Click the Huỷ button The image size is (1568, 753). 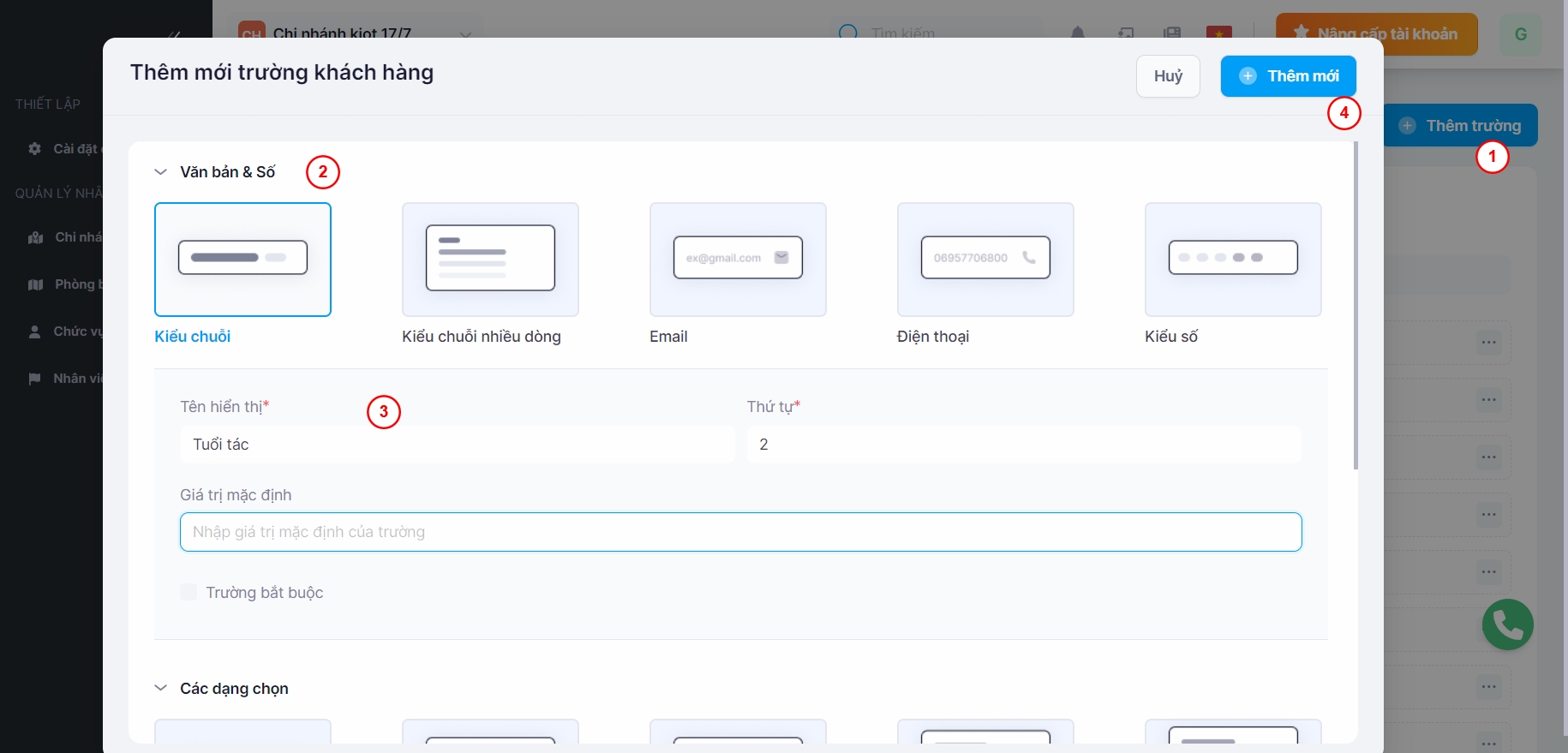click(x=1168, y=76)
